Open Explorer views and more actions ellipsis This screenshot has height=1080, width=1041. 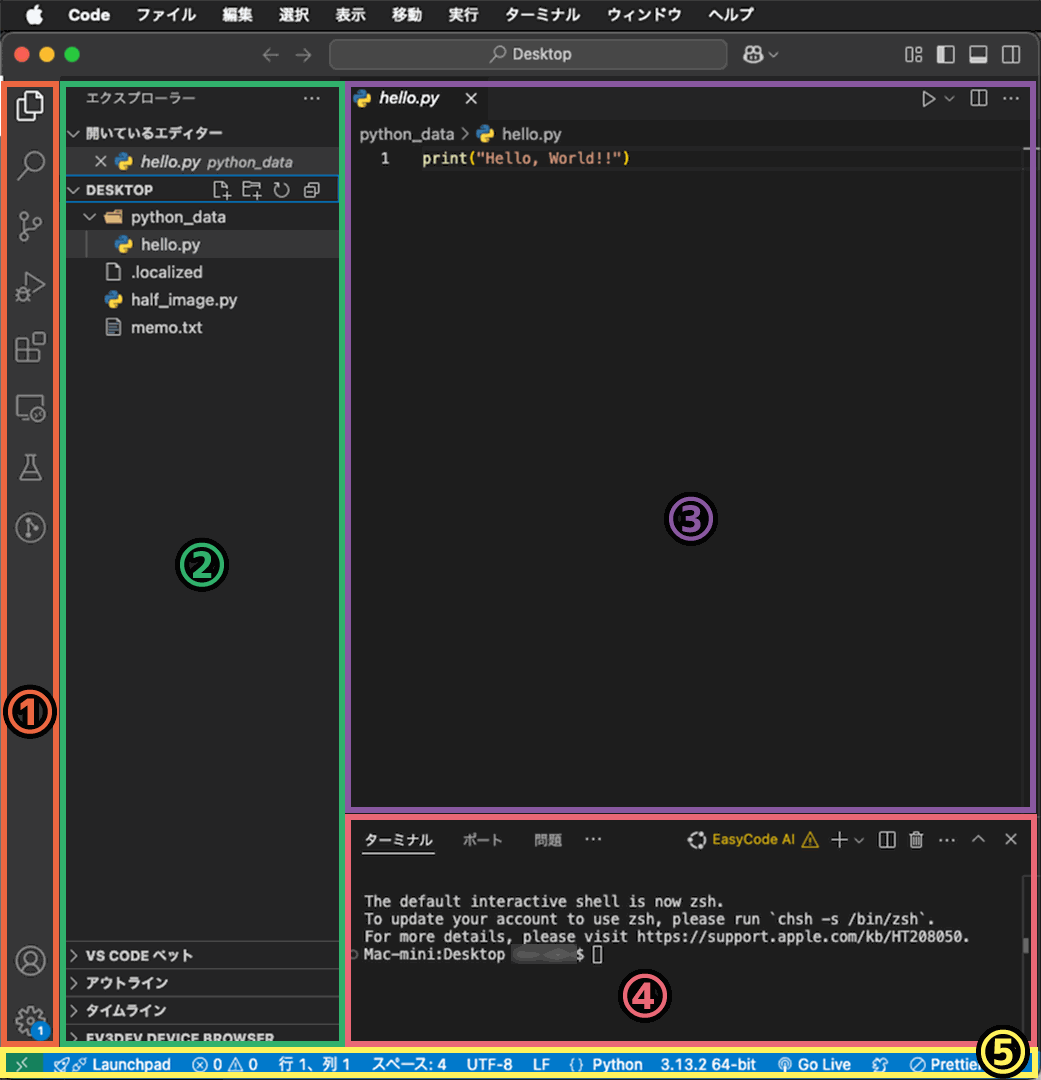coord(311,98)
